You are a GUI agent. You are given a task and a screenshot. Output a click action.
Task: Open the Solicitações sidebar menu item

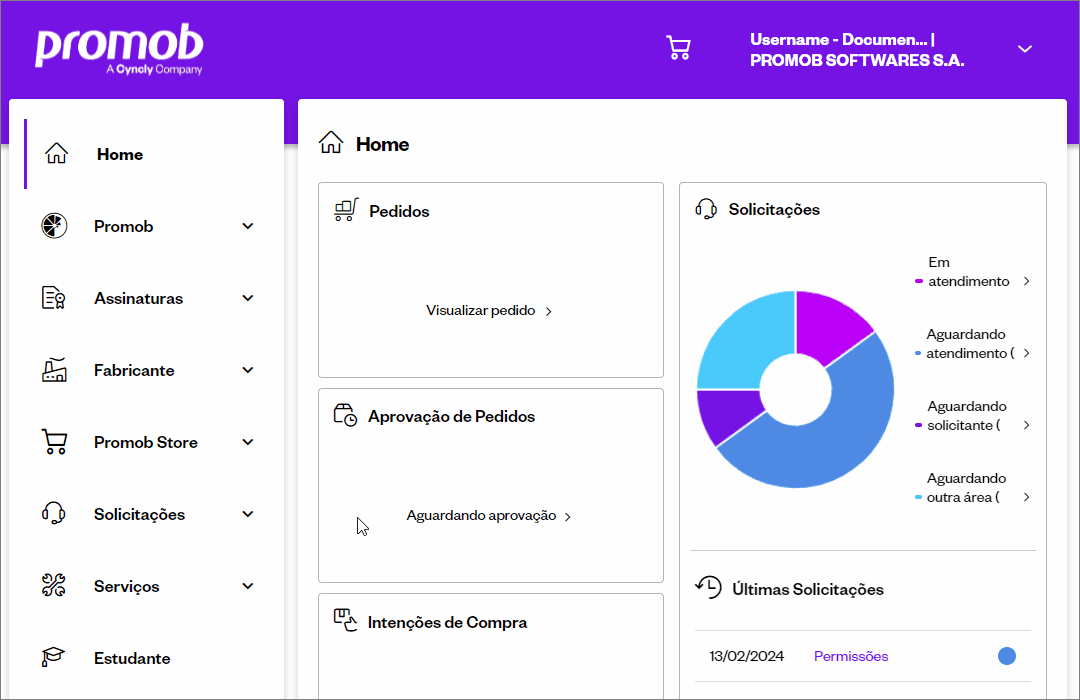(140, 515)
